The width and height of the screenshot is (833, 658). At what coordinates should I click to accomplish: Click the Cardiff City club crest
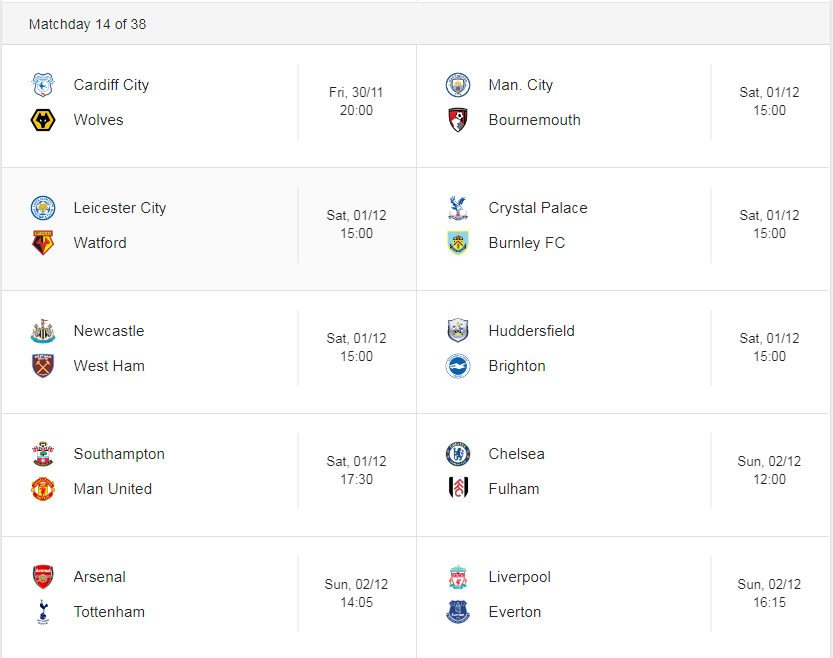(43, 85)
